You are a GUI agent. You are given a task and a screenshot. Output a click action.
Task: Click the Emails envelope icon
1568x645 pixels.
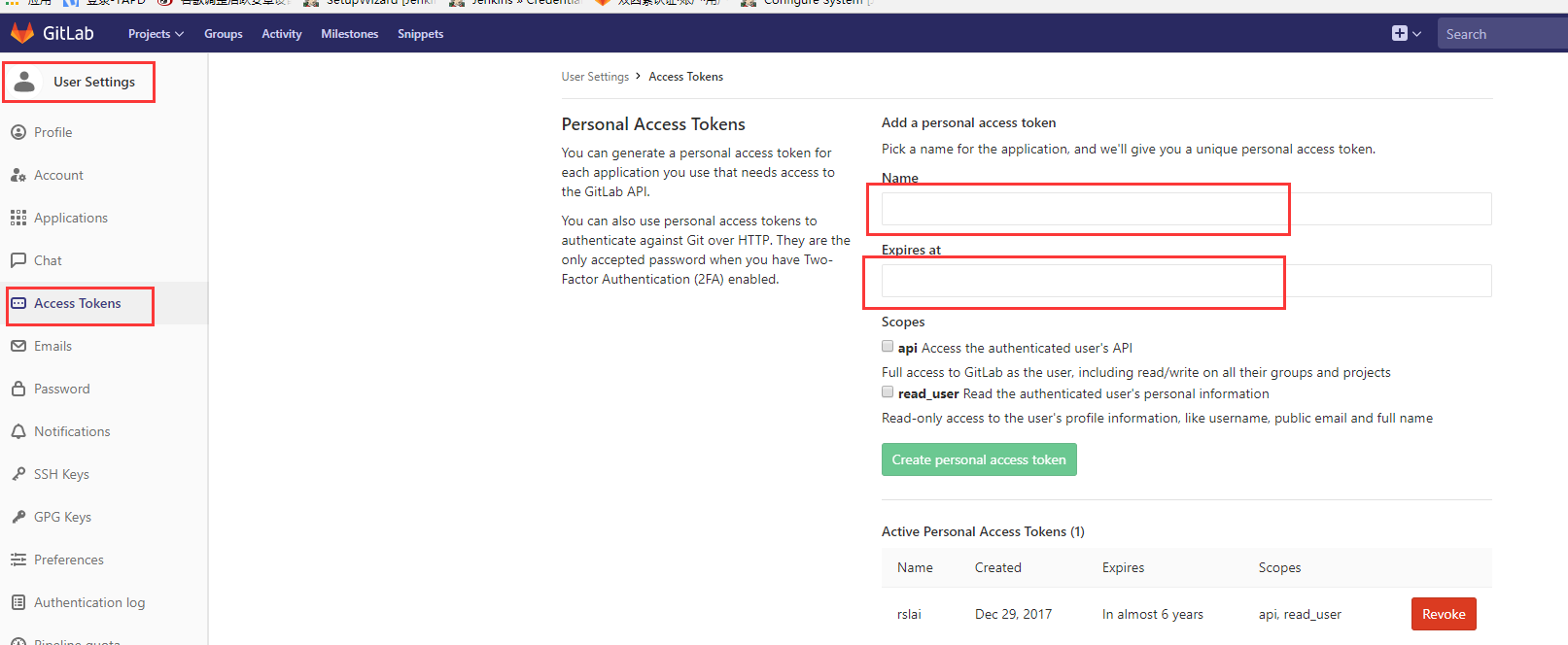(x=18, y=346)
